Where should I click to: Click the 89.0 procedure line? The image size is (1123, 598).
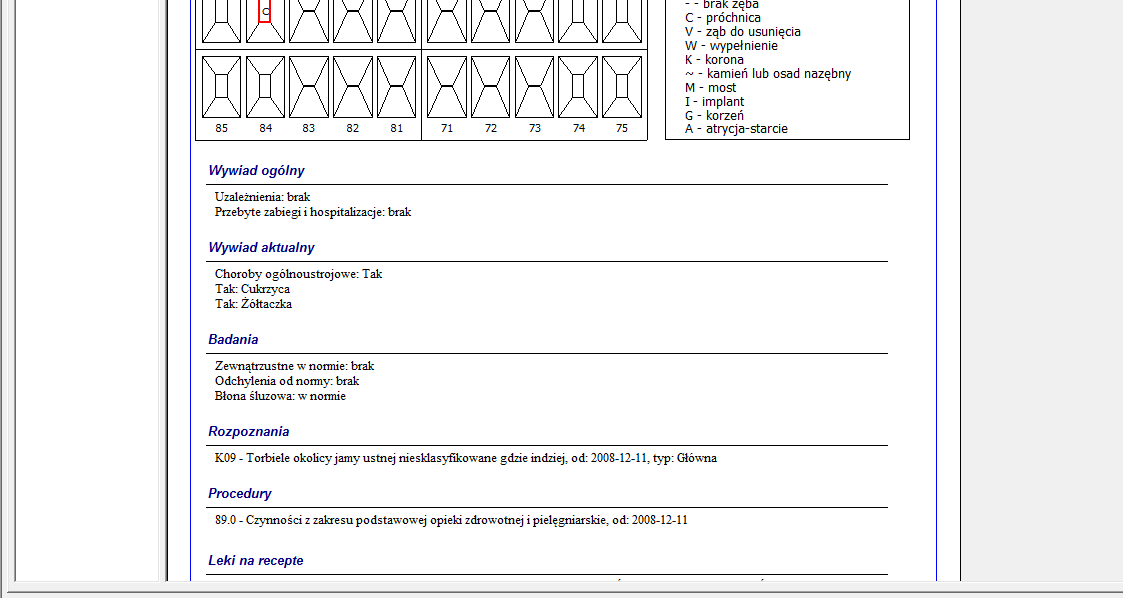click(x=451, y=520)
